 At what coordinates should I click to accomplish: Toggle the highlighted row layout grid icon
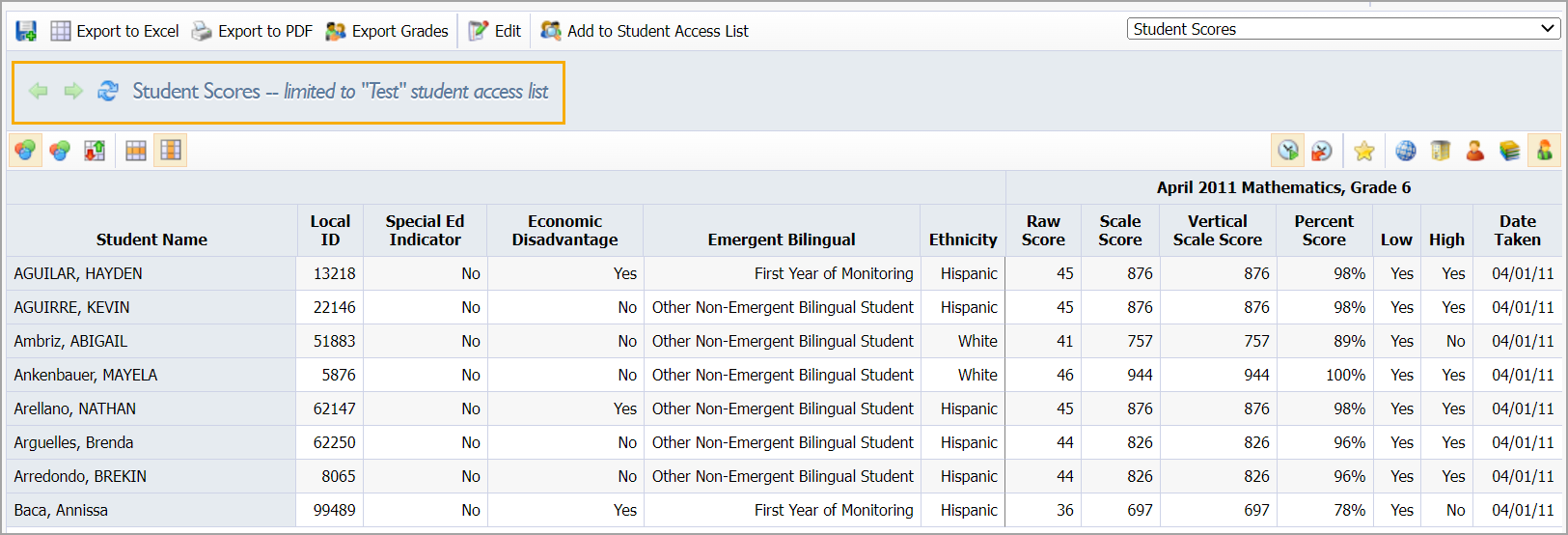[136, 151]
